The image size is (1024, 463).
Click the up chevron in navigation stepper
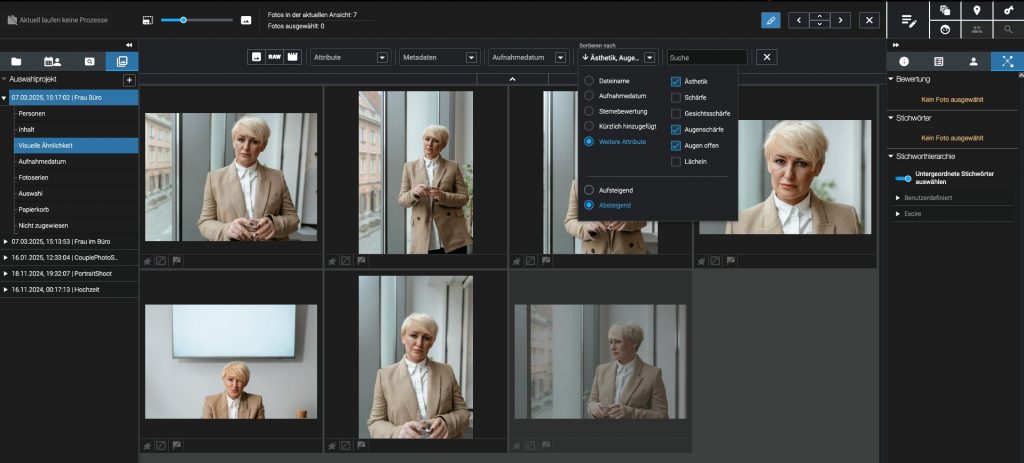point(820,16)
